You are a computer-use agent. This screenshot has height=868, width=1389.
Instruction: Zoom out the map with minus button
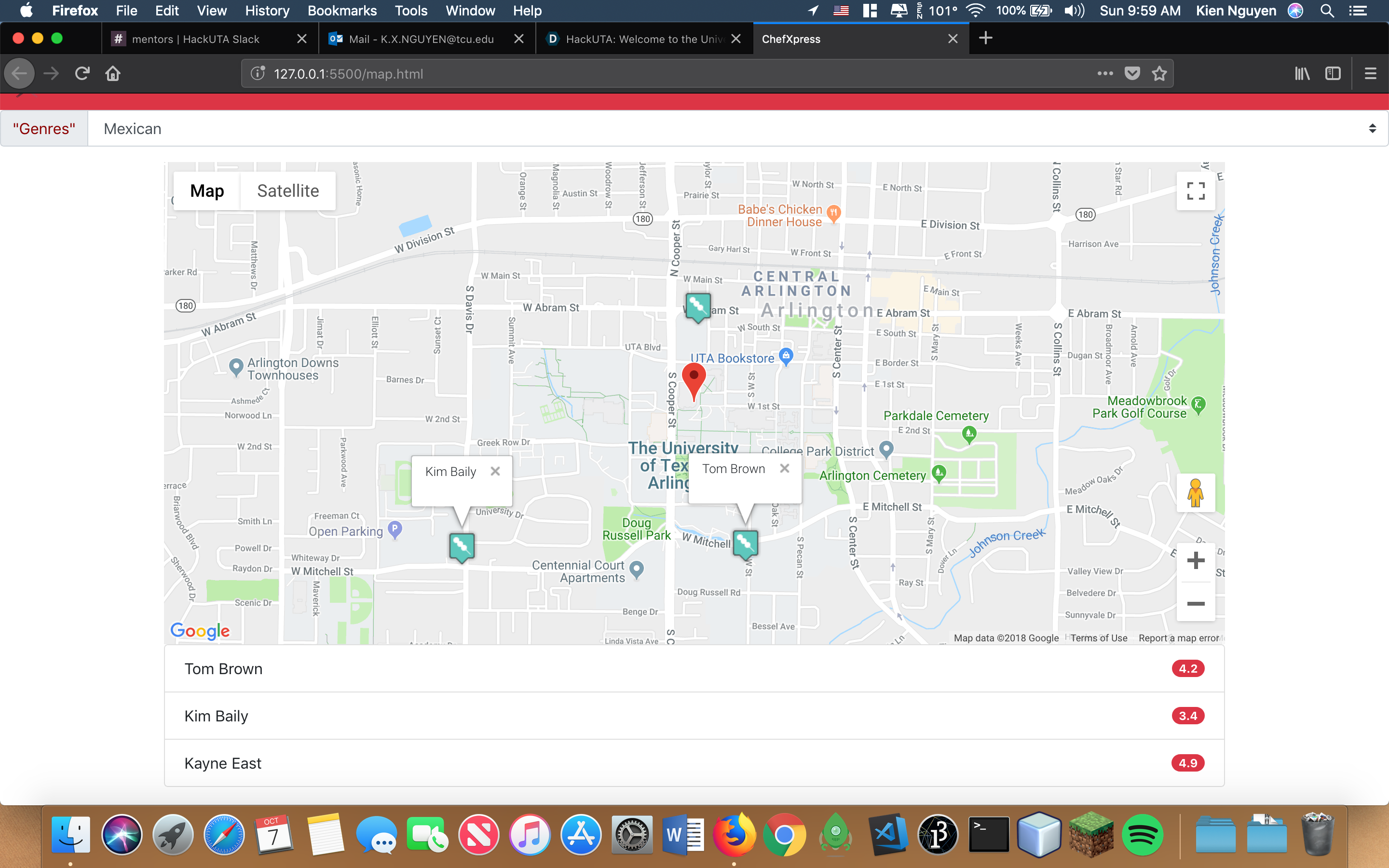tap(1195, 603)
